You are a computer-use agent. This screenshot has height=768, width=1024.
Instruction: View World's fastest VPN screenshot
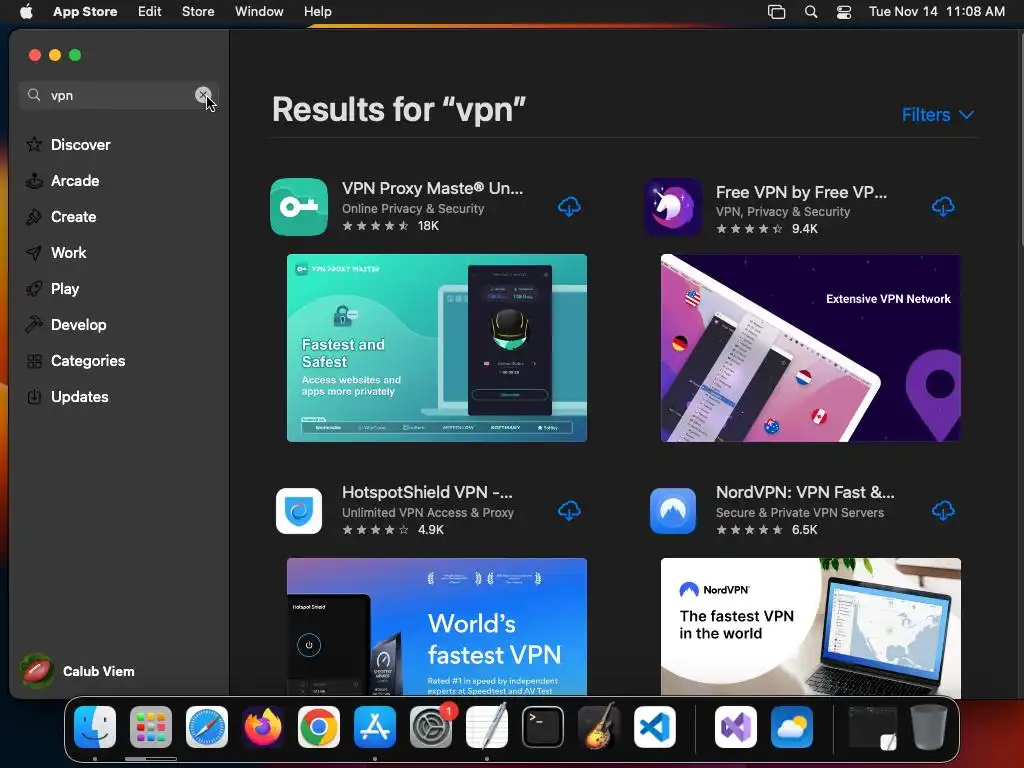coord(437,626)
